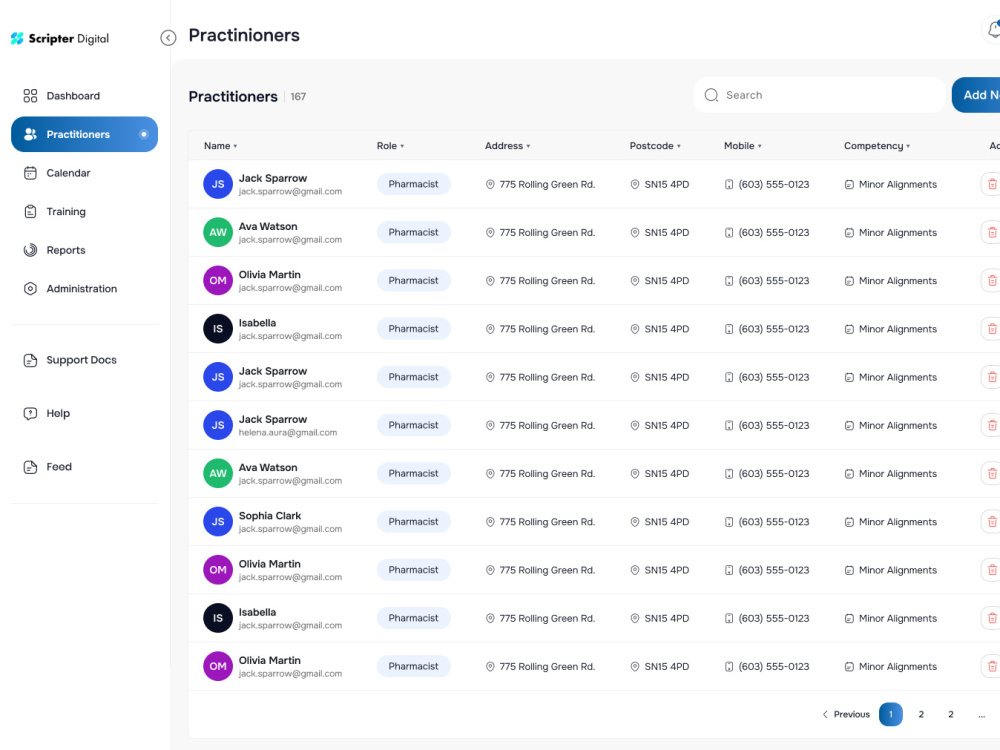Collapse the sidebar with the arrow icon

pyautogui.click(x=168, y=38)
